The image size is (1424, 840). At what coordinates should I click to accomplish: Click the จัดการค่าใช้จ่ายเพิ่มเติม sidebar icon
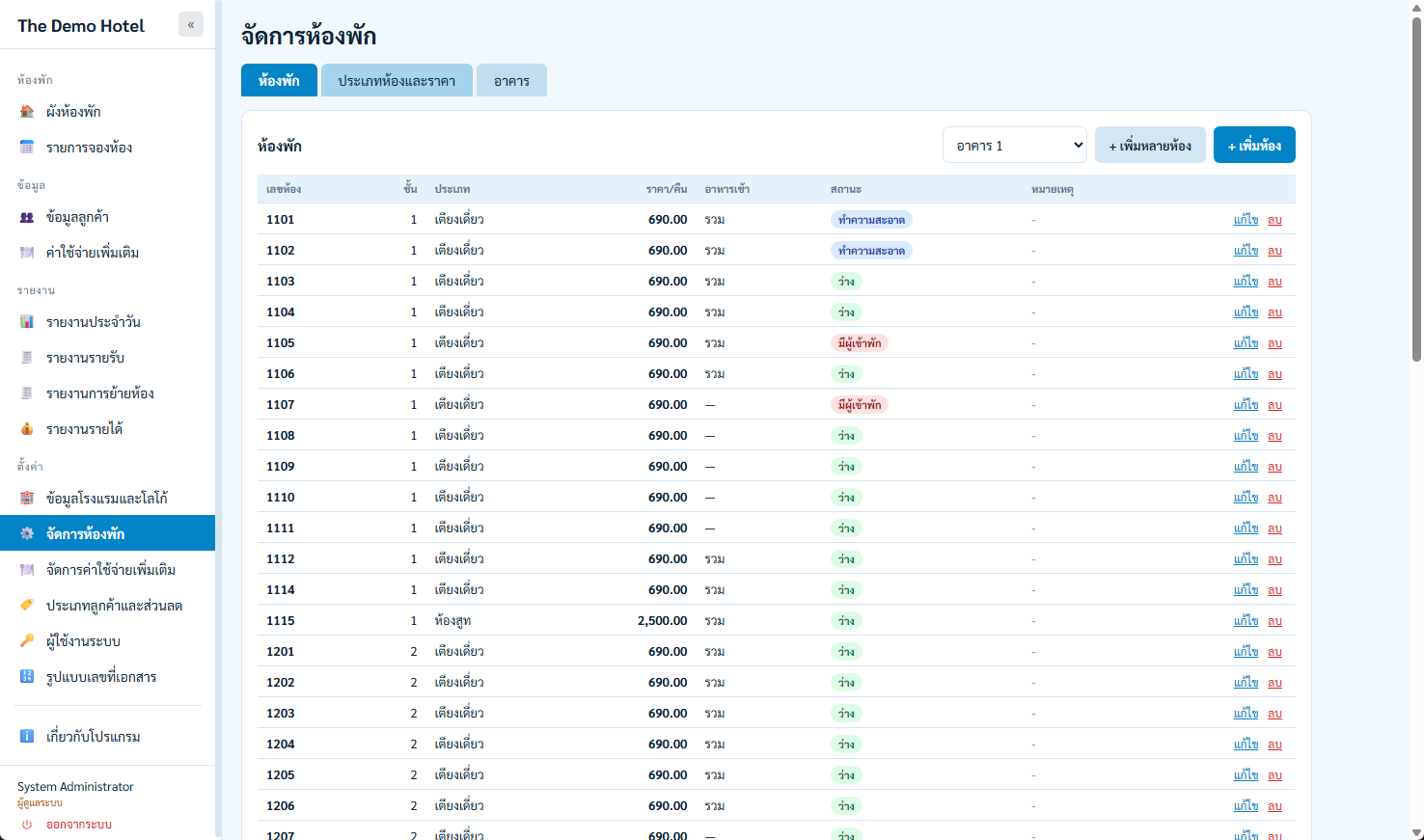[27, 570]
